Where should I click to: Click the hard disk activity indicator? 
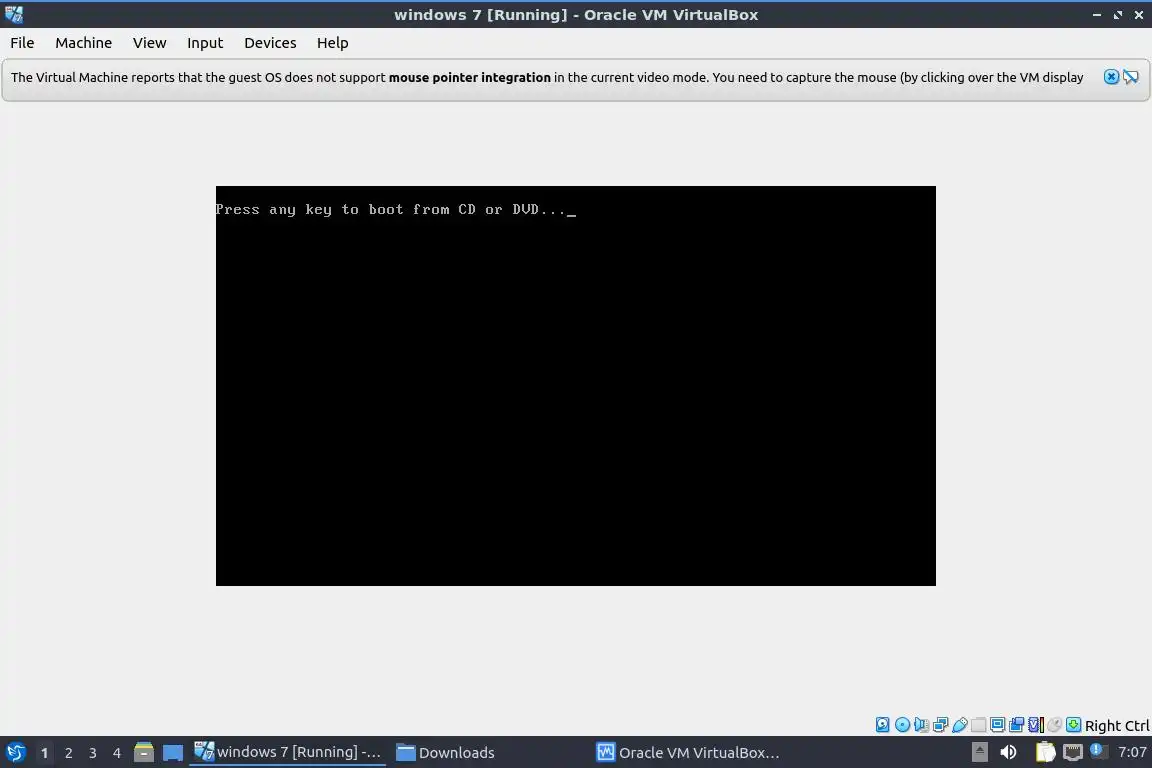click(882, 725)
